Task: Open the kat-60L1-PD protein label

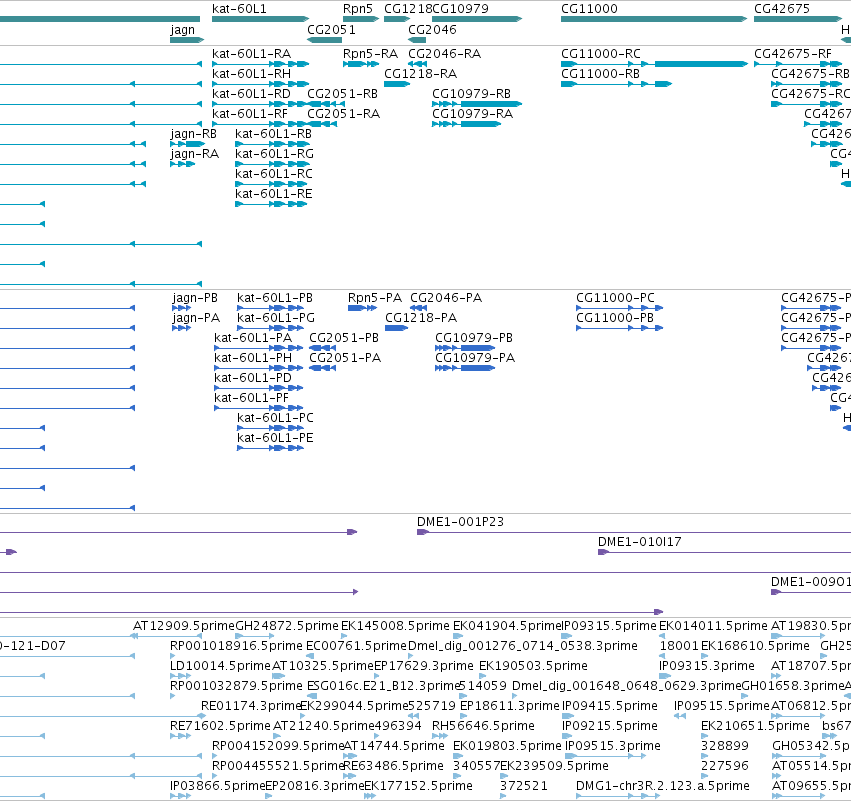Action: pos(253,378)
